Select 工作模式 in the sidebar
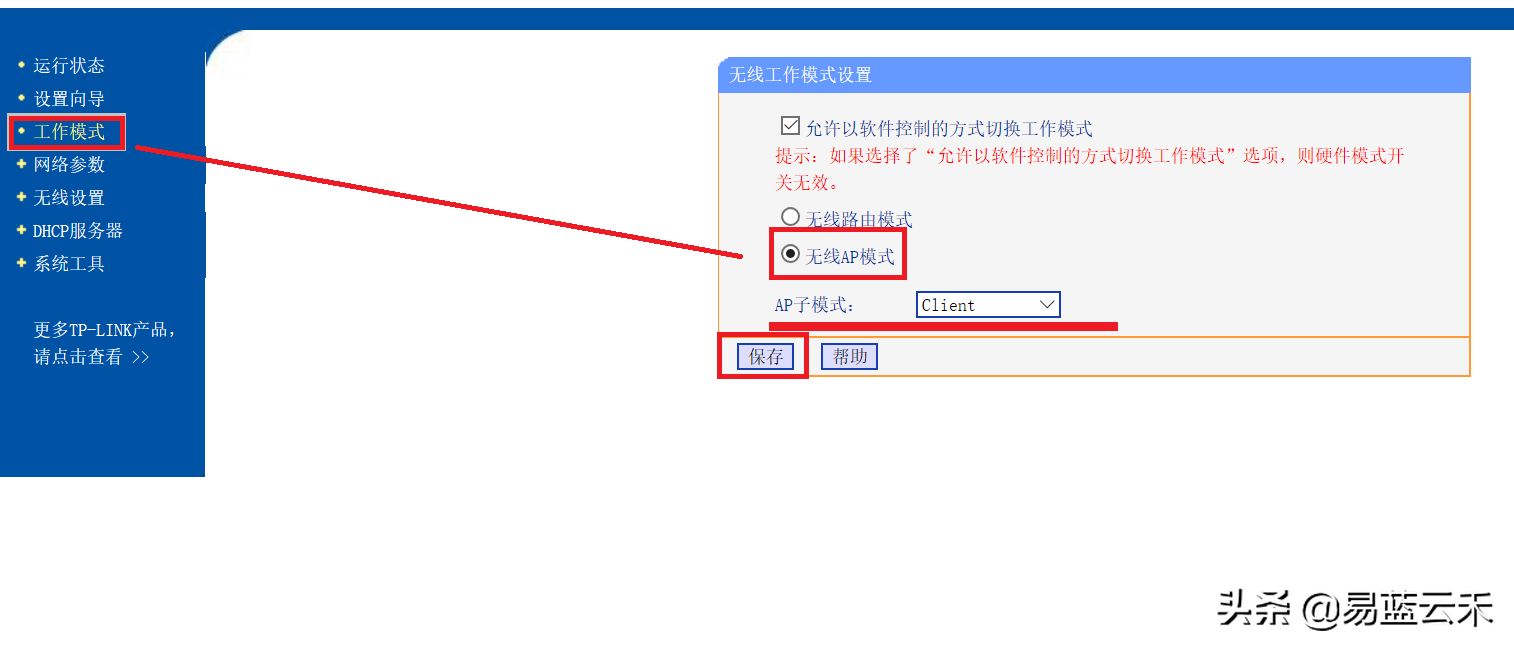Screen dimensions: 1514x648 click(x=69, y=131)
